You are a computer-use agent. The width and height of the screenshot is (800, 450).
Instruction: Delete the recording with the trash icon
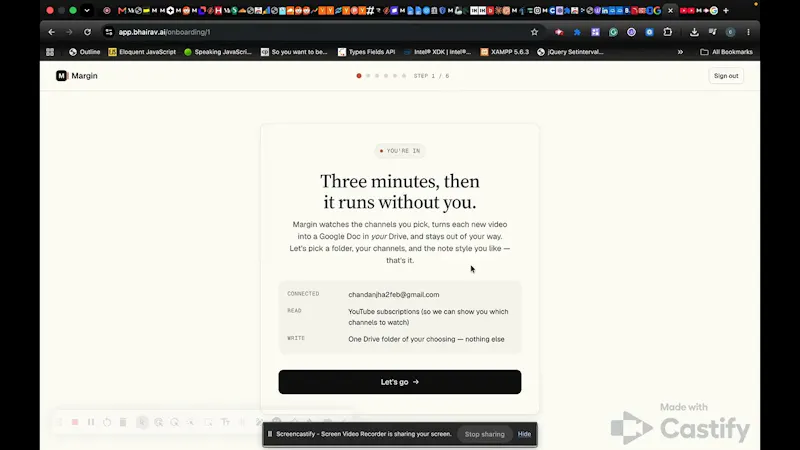[123, 422]
